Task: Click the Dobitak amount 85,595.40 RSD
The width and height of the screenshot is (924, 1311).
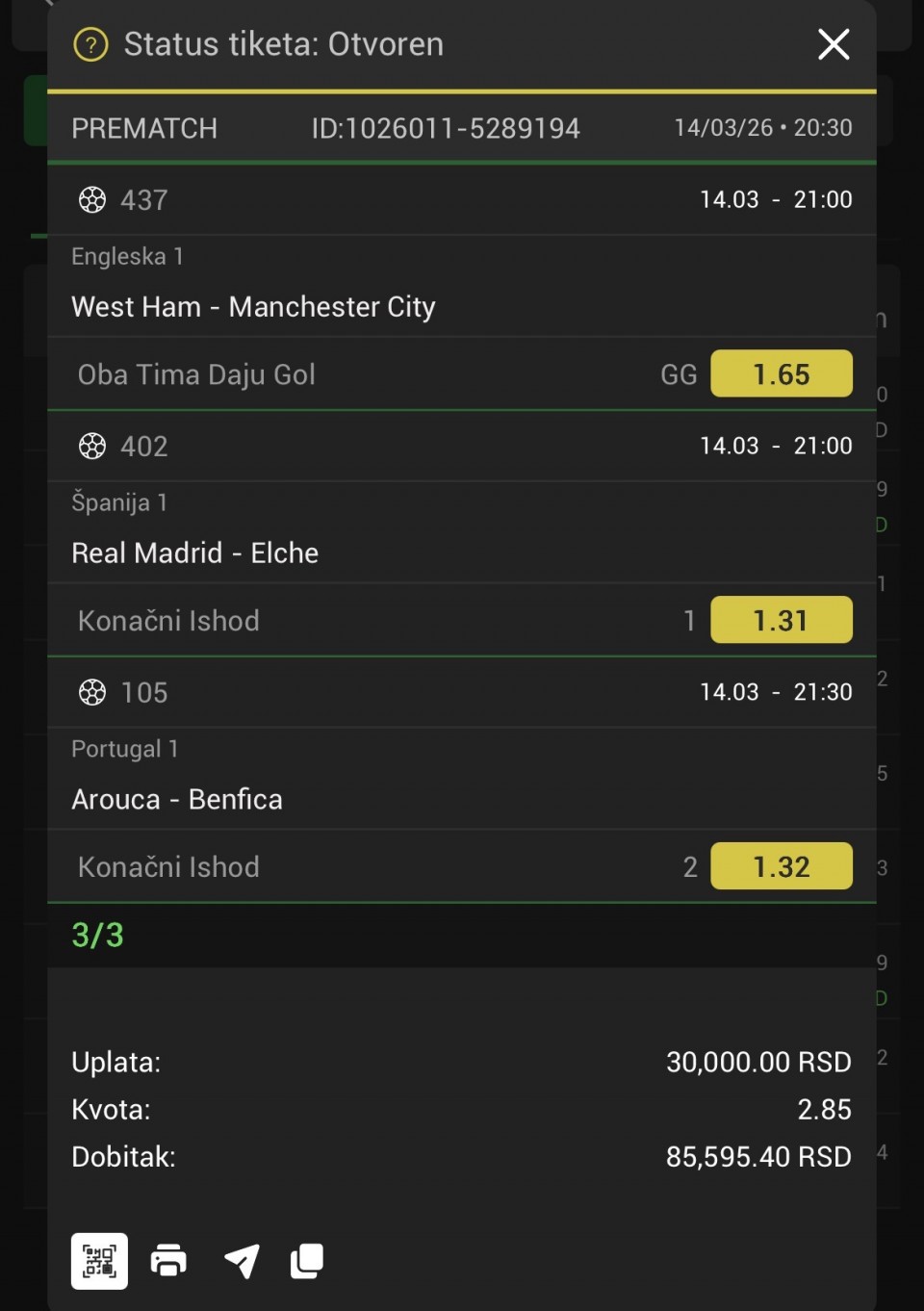Action: coord(758,1157)
